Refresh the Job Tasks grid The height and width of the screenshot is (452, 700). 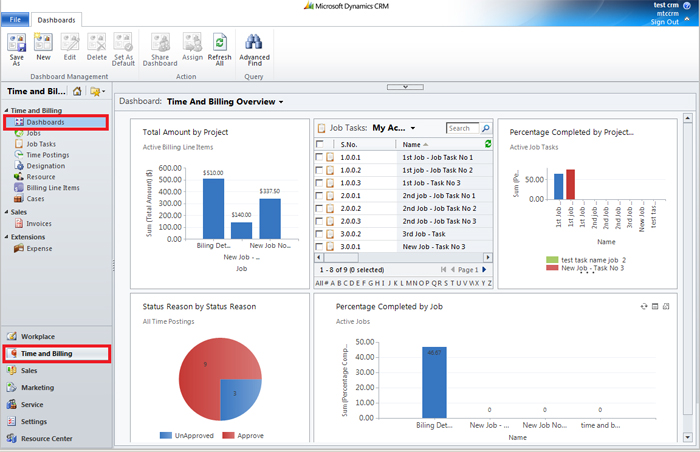[x=487, y=144]
